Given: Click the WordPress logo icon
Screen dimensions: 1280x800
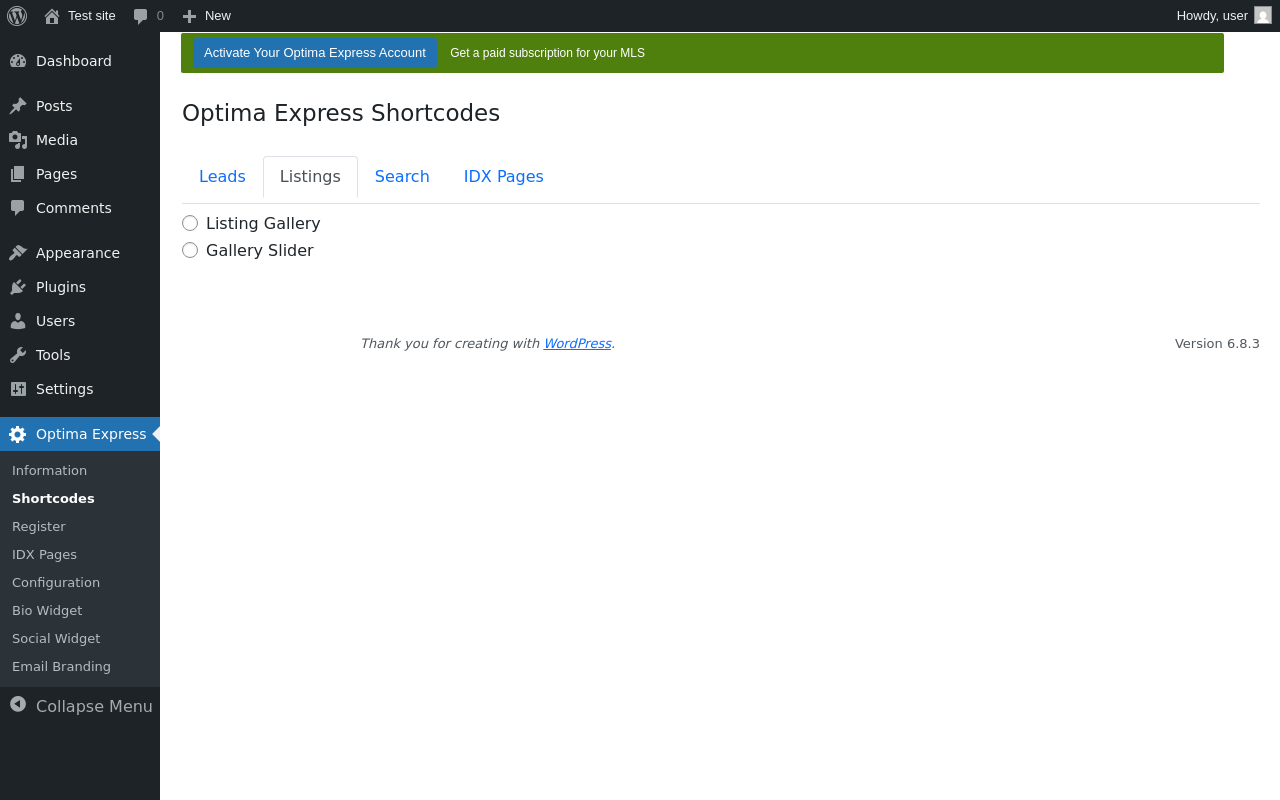Looking at the screenshot, I should point(17,16).
